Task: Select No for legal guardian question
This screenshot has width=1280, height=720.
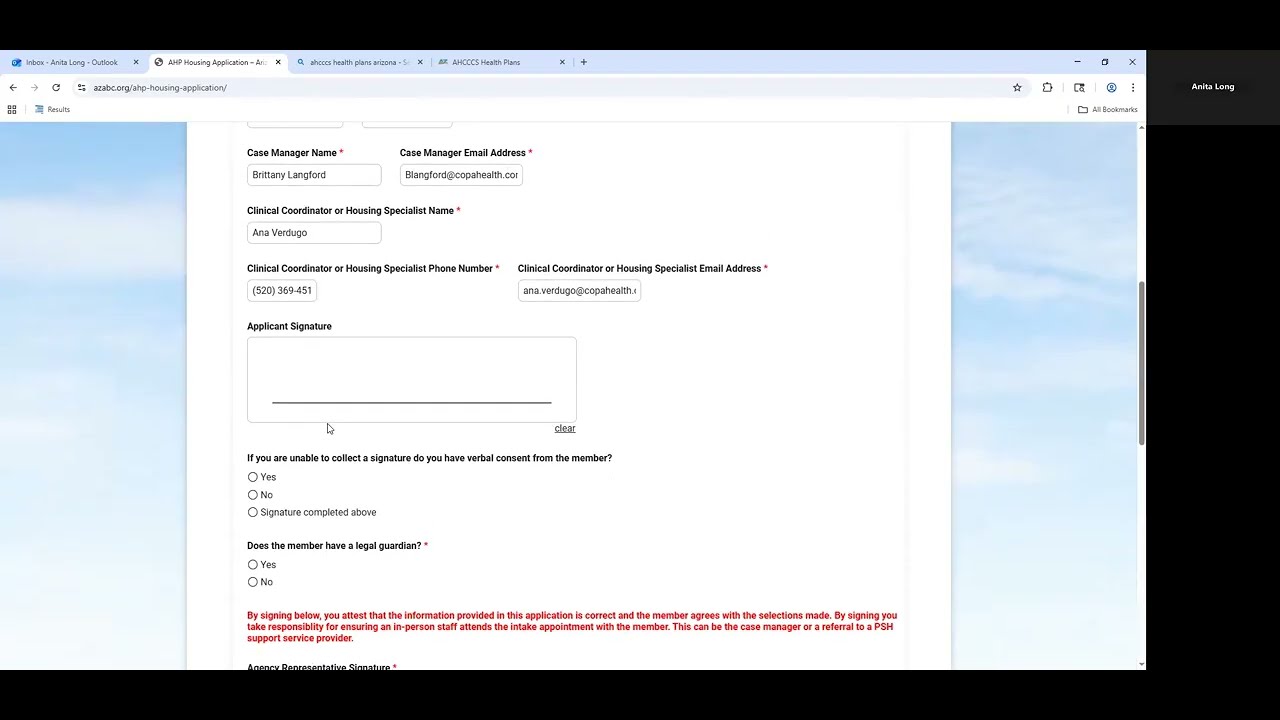Action: [x=253, y=582]
